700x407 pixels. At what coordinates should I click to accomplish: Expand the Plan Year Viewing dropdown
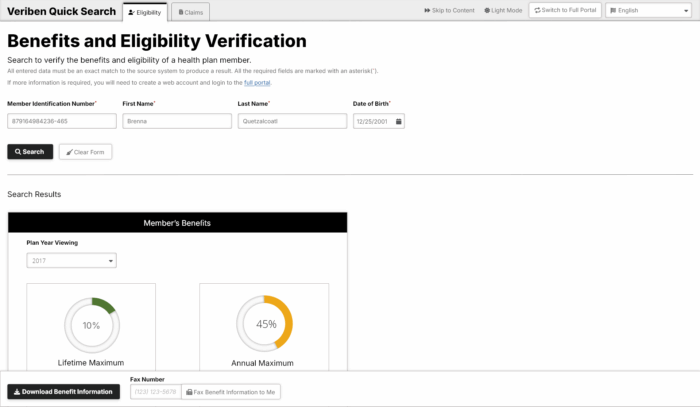pos(71,261)
